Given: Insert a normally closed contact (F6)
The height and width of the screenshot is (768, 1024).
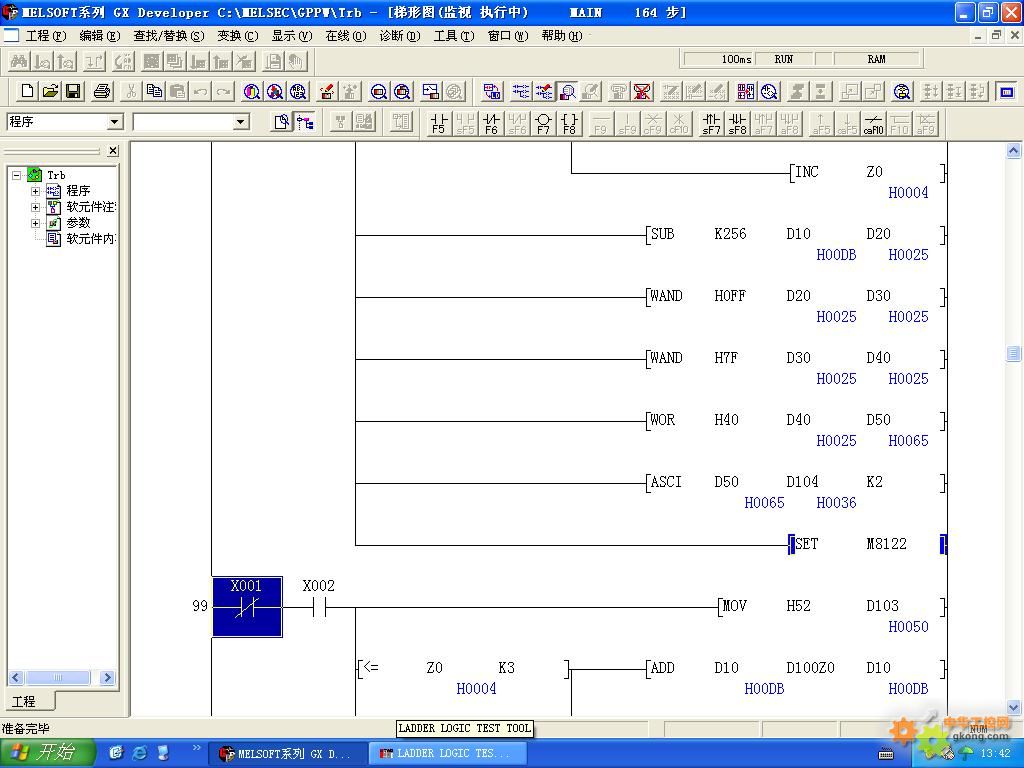Looking at the screenshot, I should (491, 122).
